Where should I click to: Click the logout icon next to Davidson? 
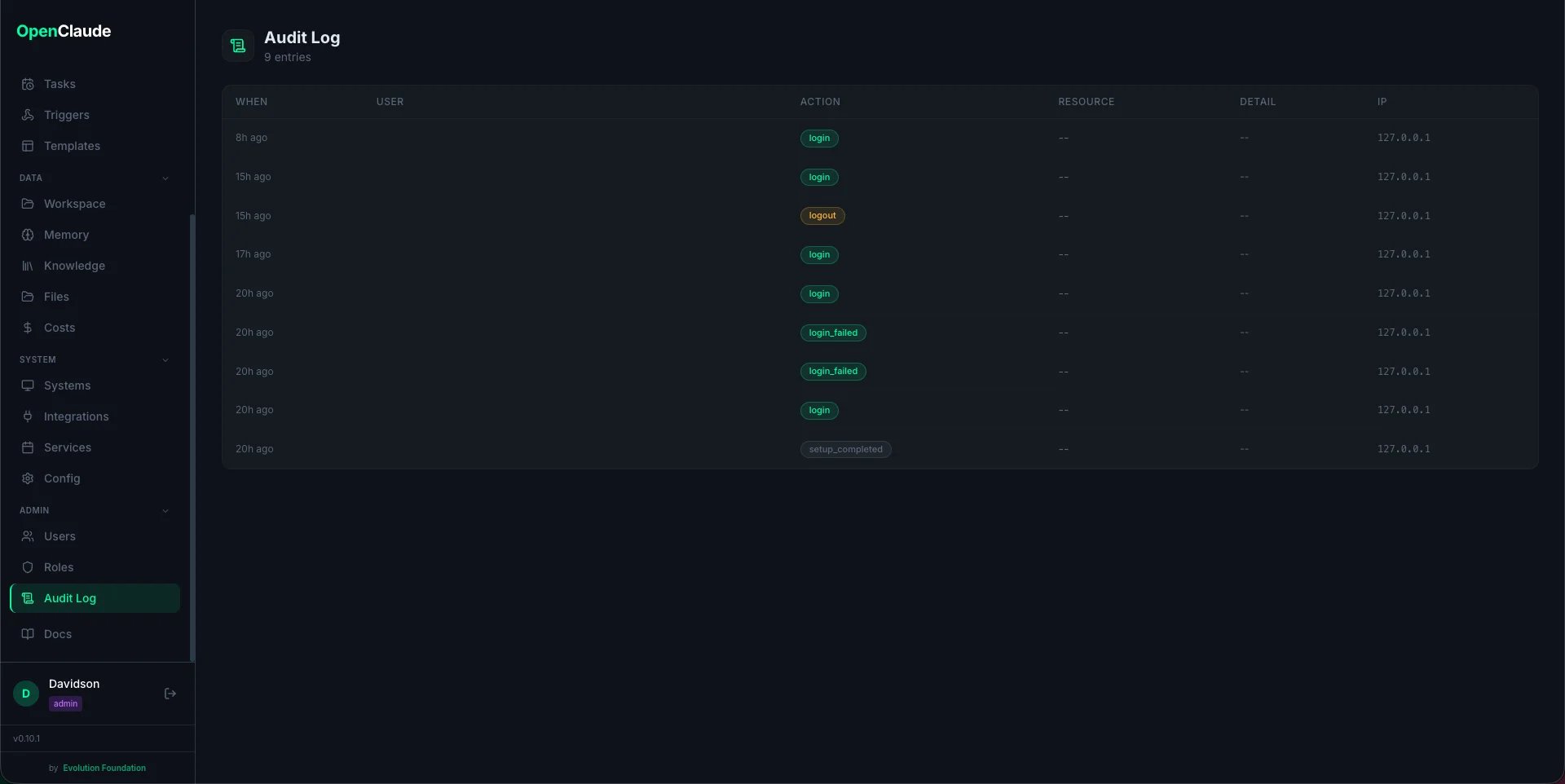(170, 694)
